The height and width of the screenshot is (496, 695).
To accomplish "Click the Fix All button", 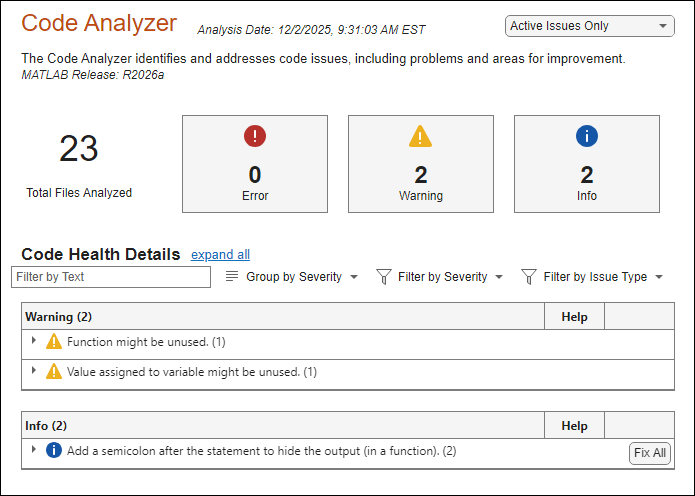I will click(650, 453).
